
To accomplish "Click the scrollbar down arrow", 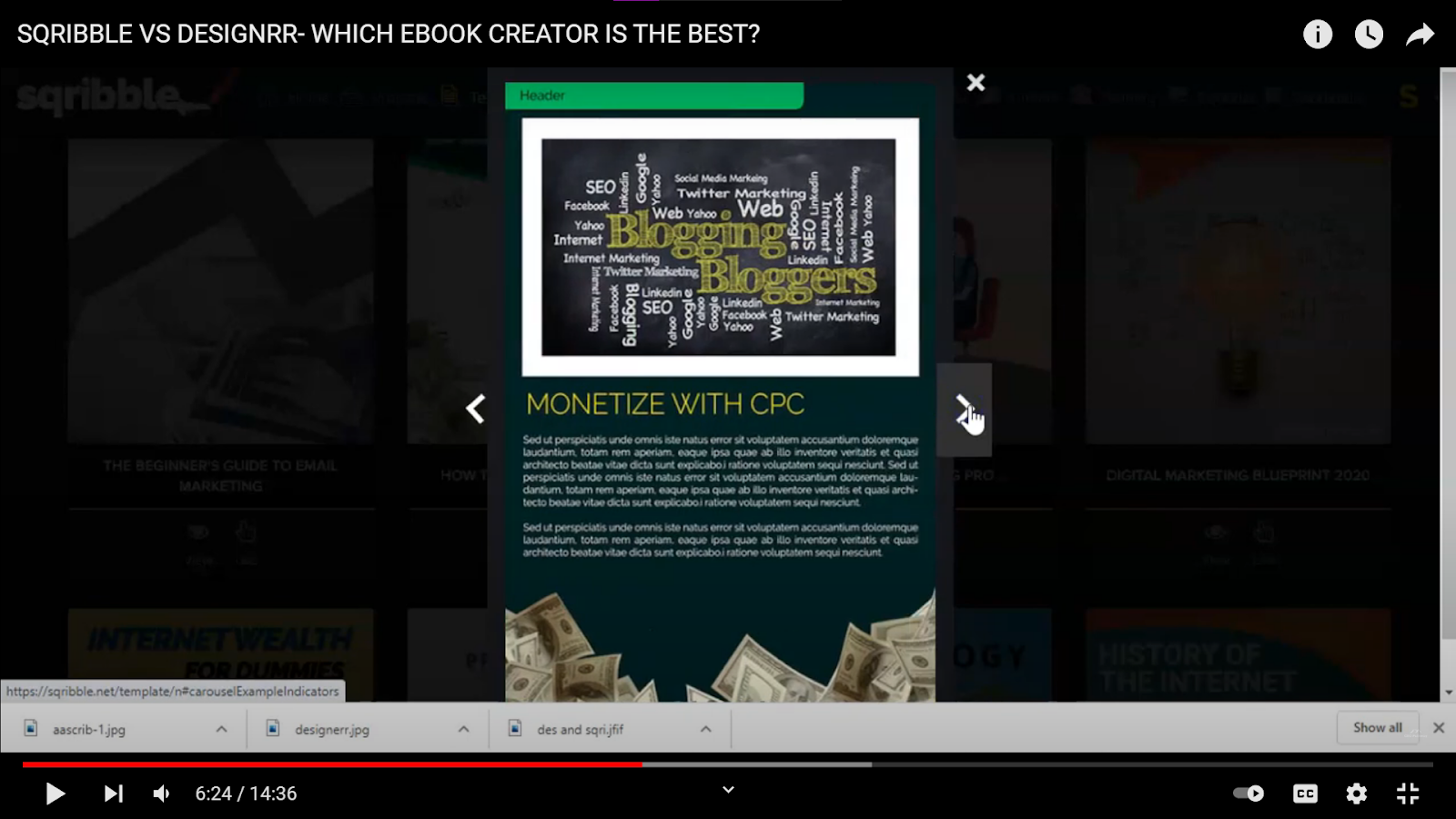I will point(1448,693).
